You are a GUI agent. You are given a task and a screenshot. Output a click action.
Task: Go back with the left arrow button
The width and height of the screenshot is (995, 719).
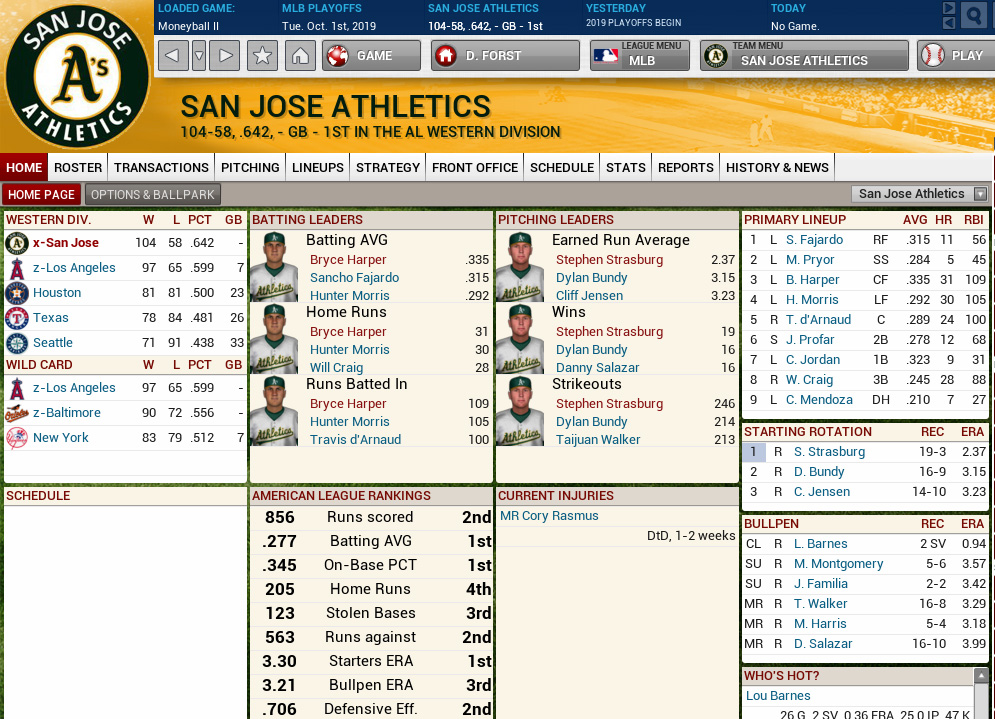tap(173, 56)
